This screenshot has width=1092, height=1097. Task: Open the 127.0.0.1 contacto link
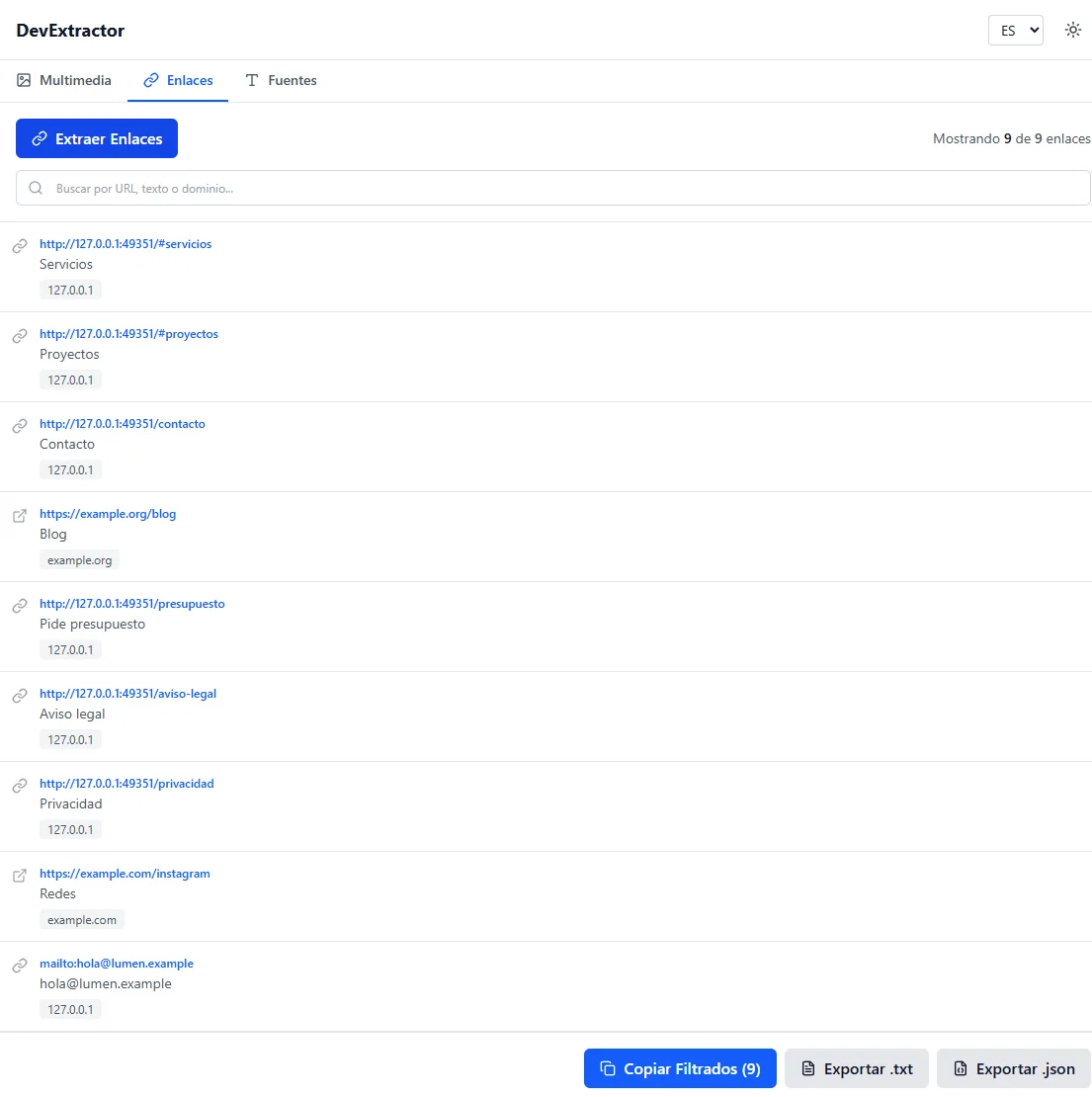[x=123, y=423]
